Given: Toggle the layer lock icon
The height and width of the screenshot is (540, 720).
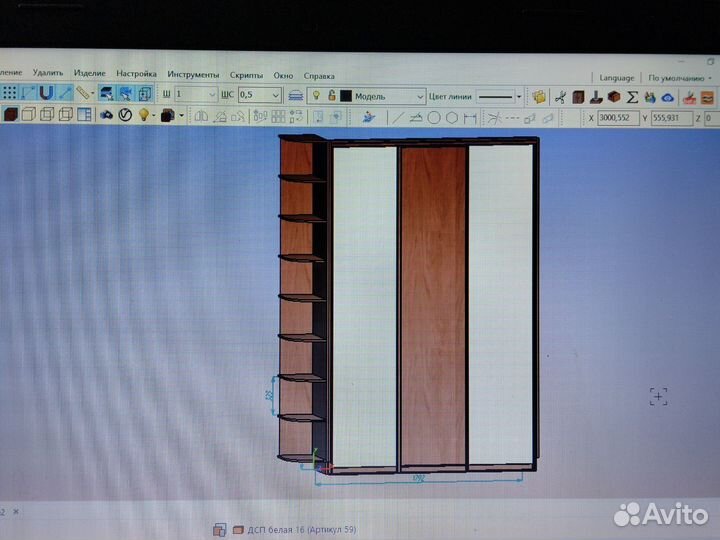Looking at the screenshot, I should tap(330, 96).
